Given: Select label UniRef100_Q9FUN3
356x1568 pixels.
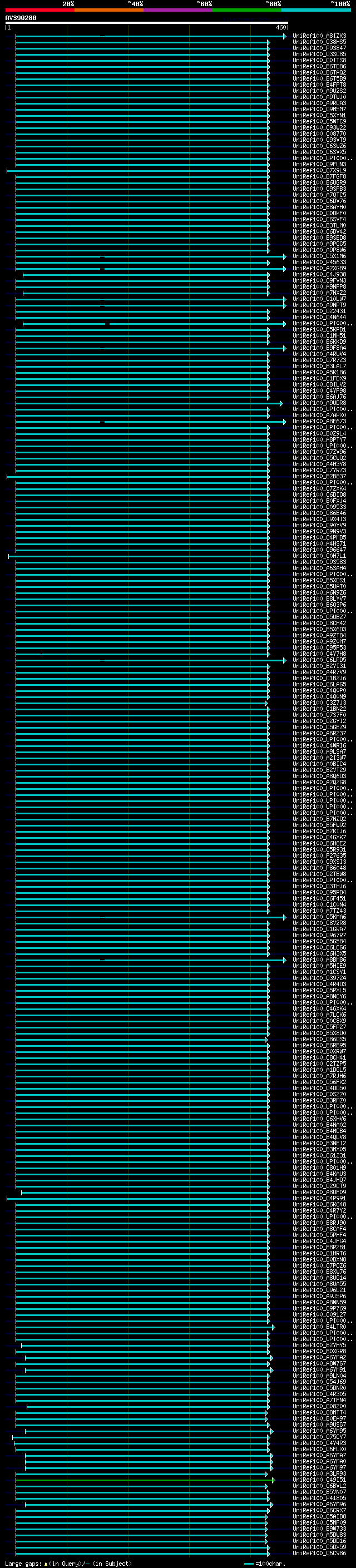Looking at the screenshot, I should pyautogui.click(x=319, y=164).
